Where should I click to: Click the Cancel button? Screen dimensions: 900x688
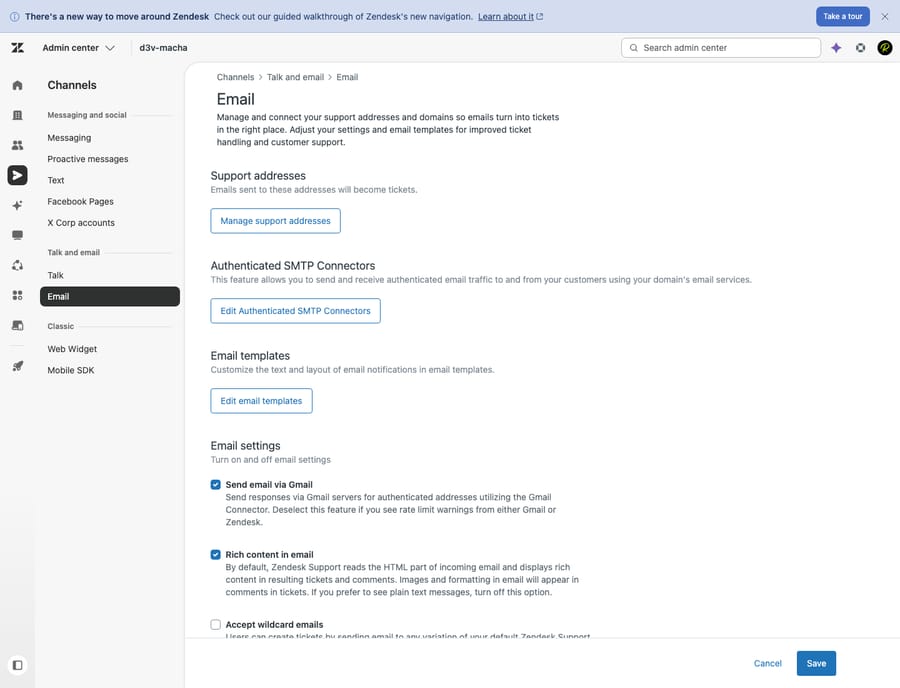tap(767, 663)
